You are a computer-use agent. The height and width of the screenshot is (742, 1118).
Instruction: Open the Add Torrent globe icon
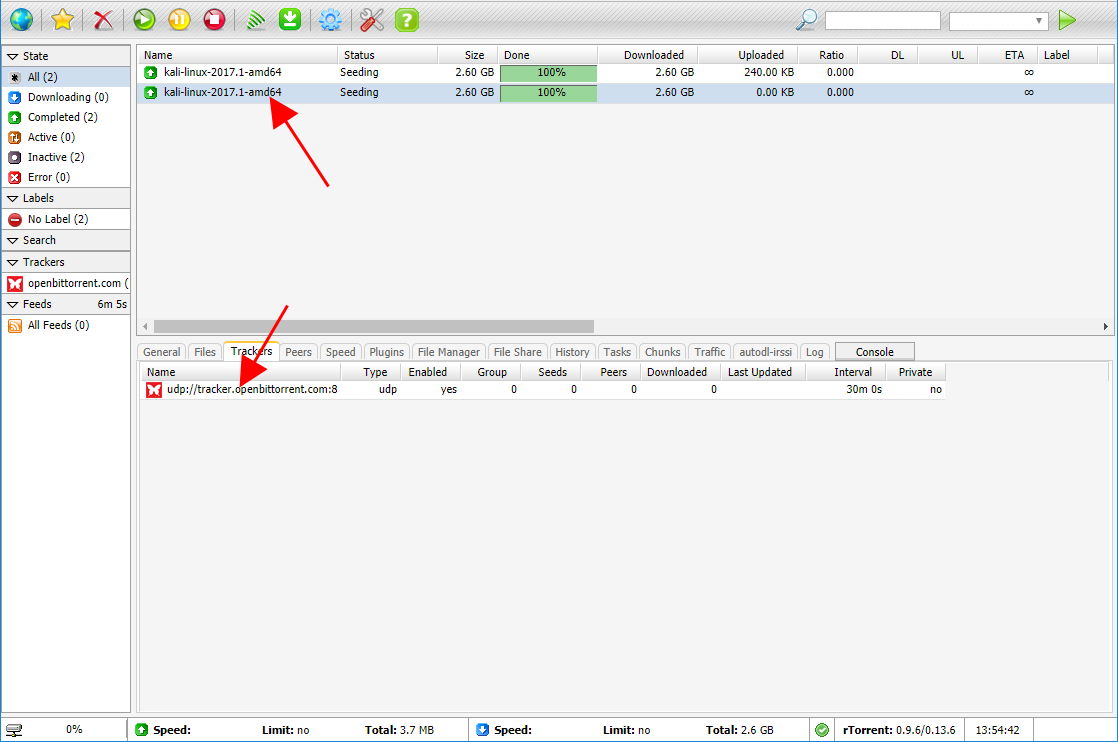coord(21,19)
